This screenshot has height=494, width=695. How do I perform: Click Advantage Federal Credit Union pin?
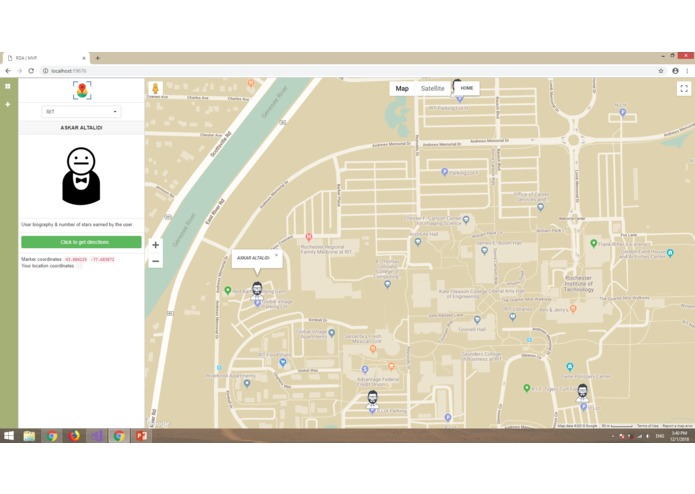click(x=365, y=369)
